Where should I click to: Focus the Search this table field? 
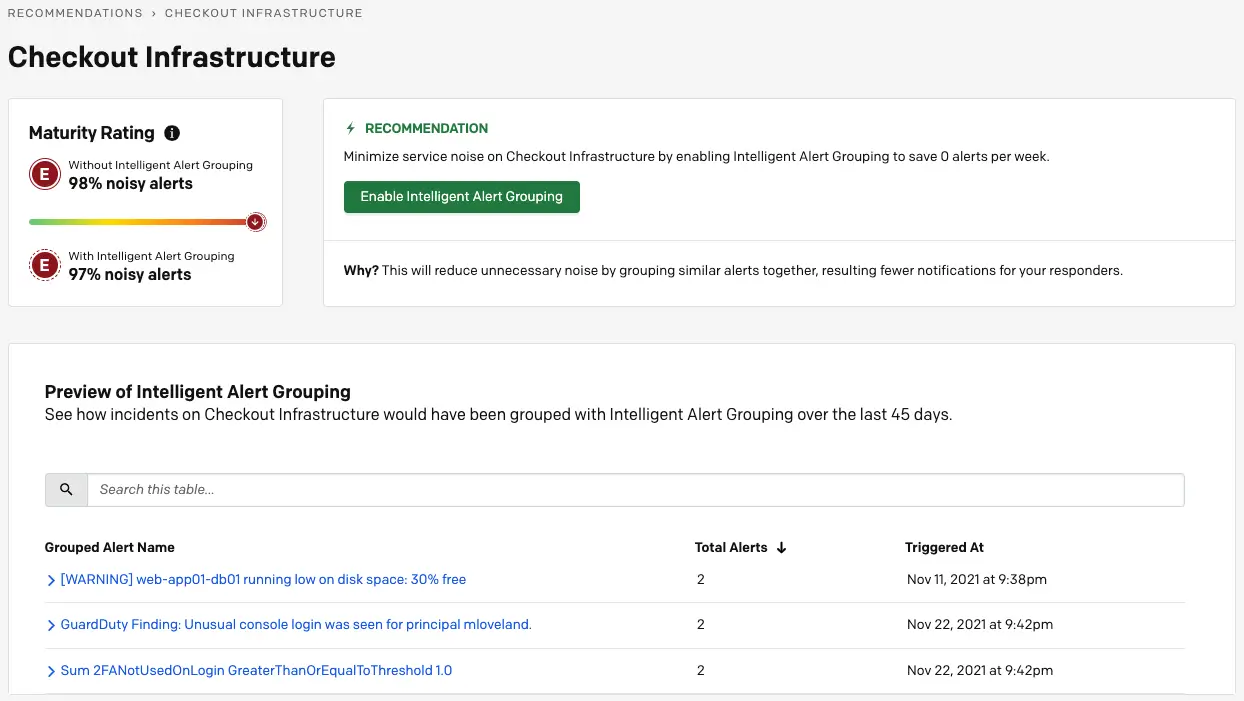635,490
